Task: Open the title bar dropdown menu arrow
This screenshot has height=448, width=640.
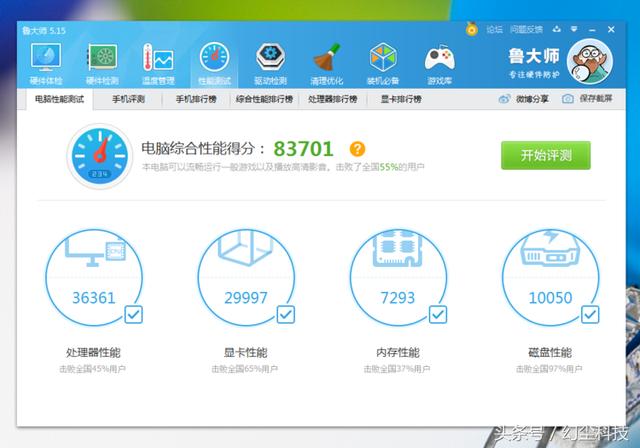Action: click(x=574, y=29)
